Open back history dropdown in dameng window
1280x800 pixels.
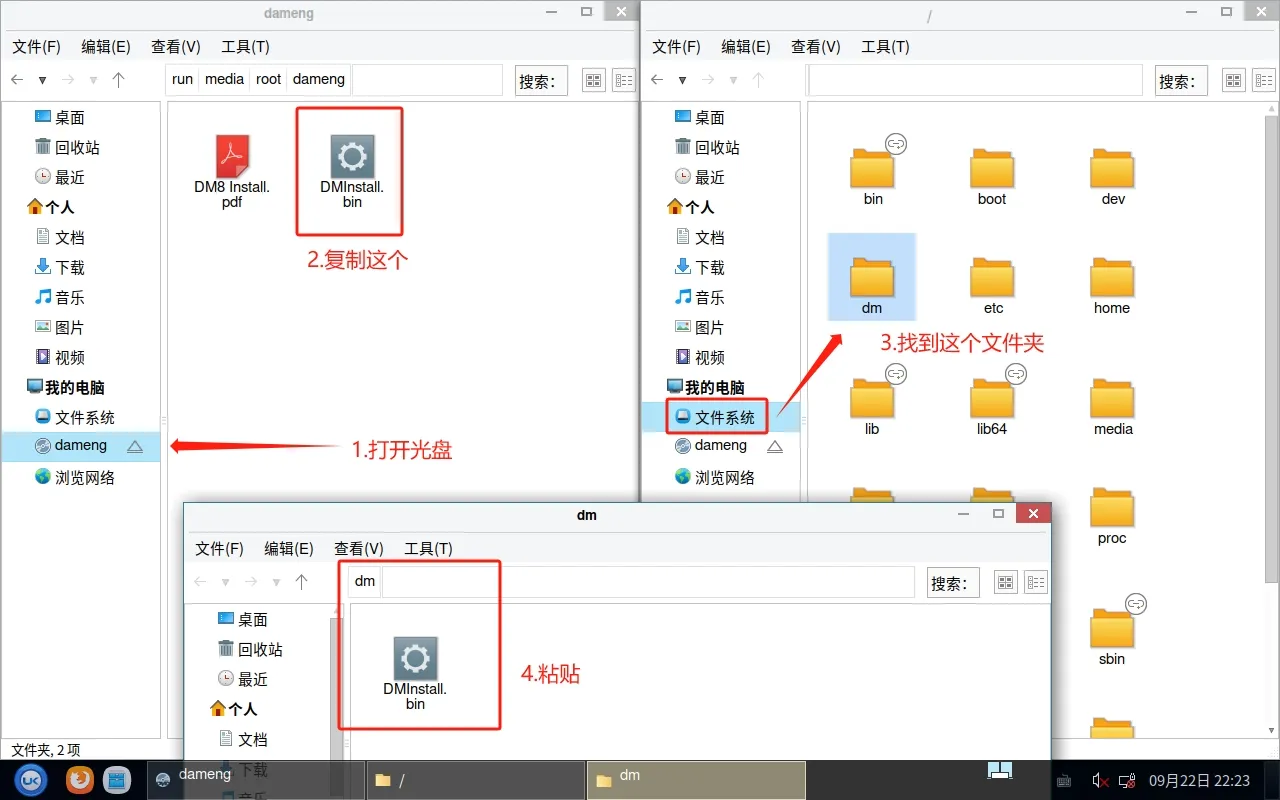tap(42, 80)
